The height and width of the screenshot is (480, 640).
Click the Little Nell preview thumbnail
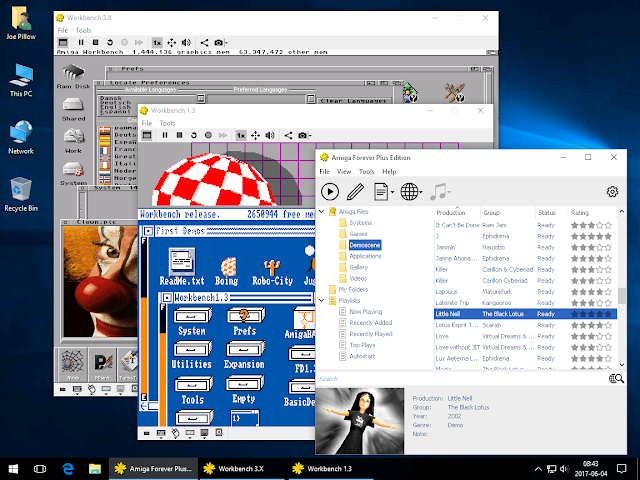point(360,421)
